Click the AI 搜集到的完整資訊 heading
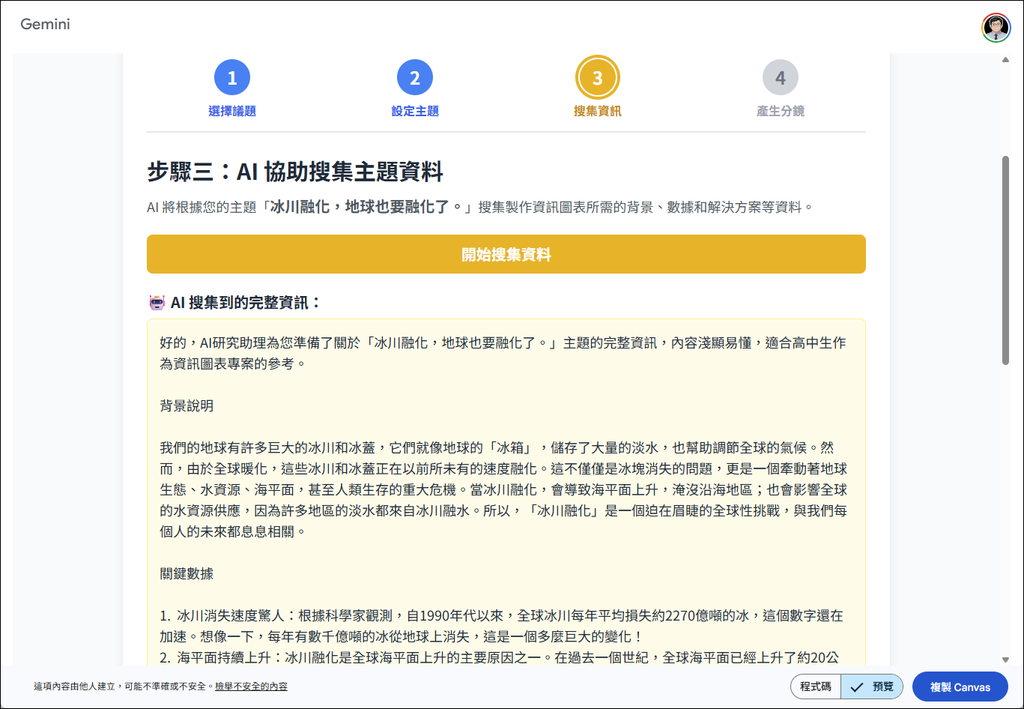 [x=246, y=303]
